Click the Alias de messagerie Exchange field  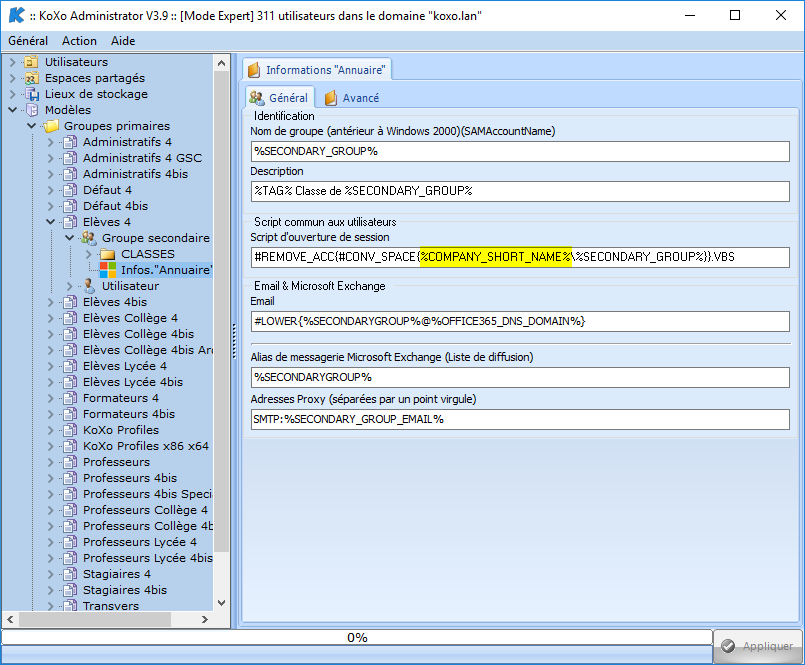pos(520,377)
